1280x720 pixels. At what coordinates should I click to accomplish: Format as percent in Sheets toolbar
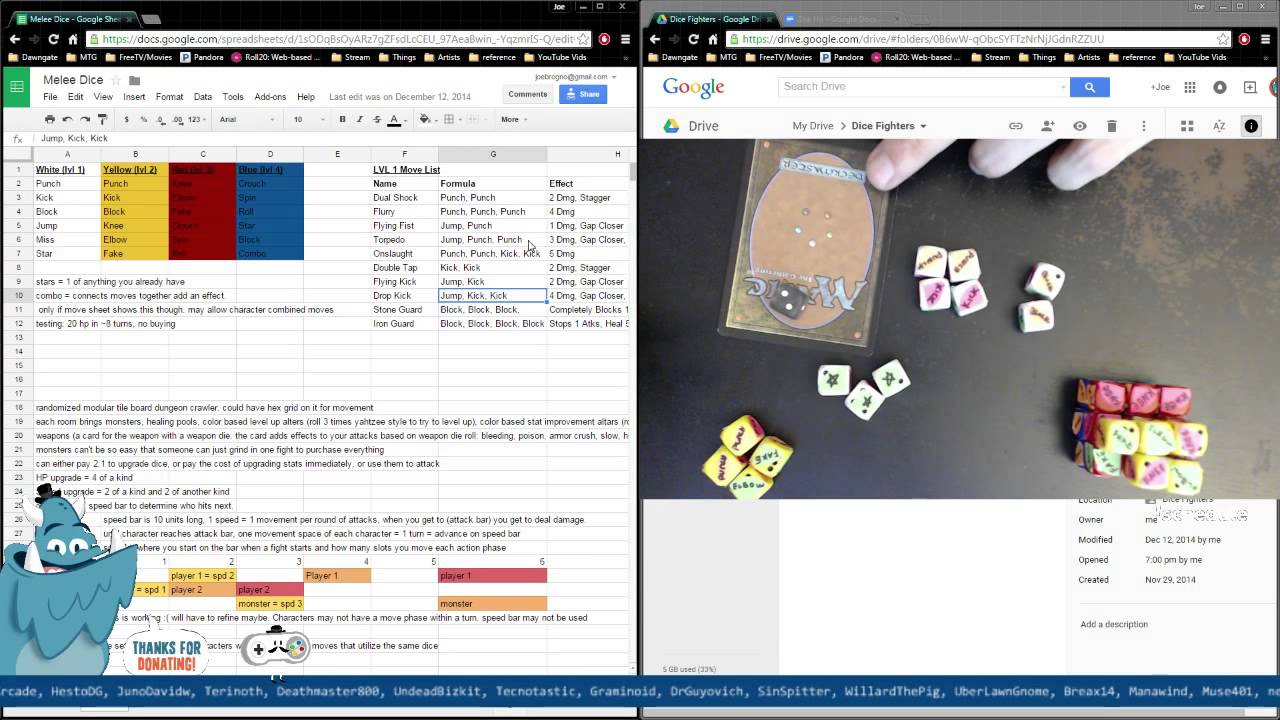coord(143,119)
